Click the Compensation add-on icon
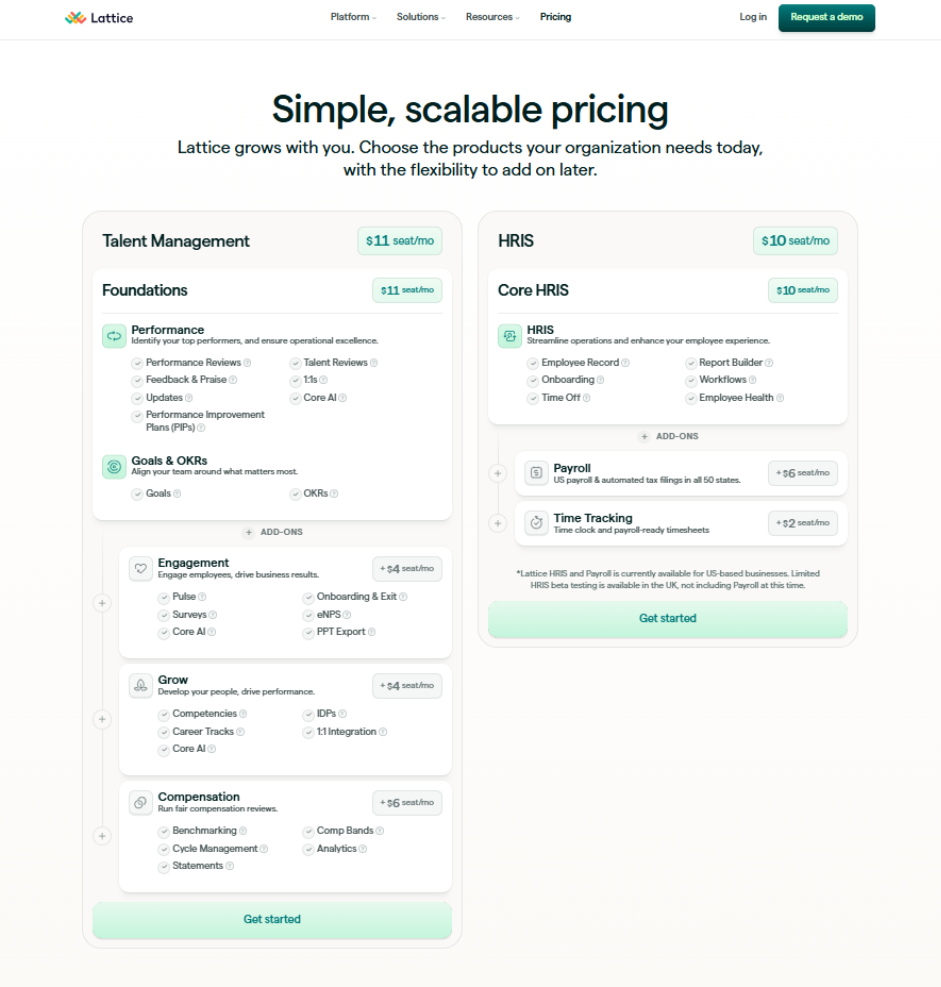Screen dimensions: 941x987 click(x=141, y=803)
